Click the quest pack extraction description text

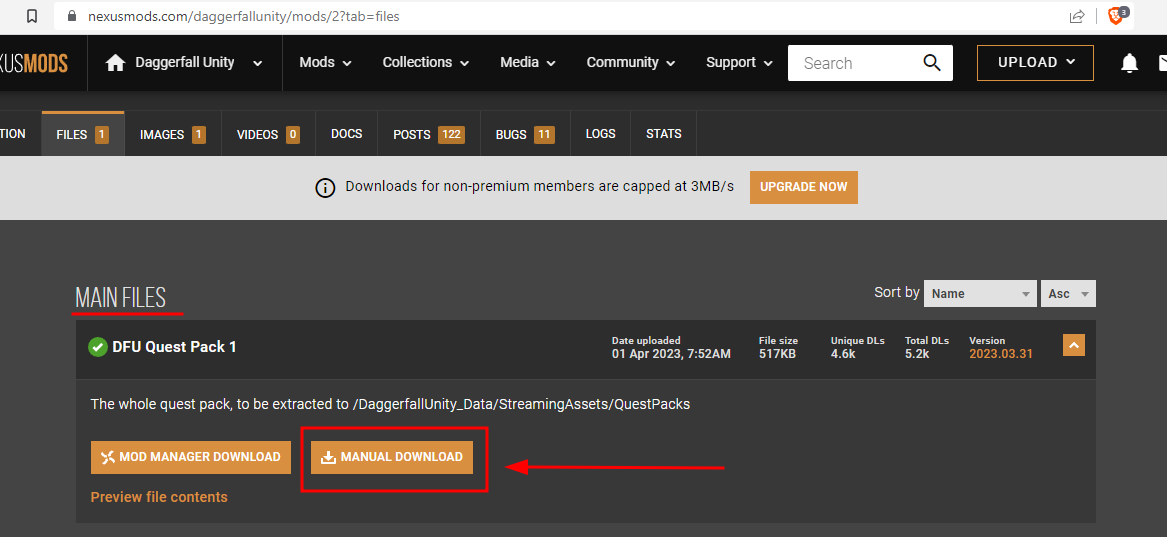coord(391,405)
